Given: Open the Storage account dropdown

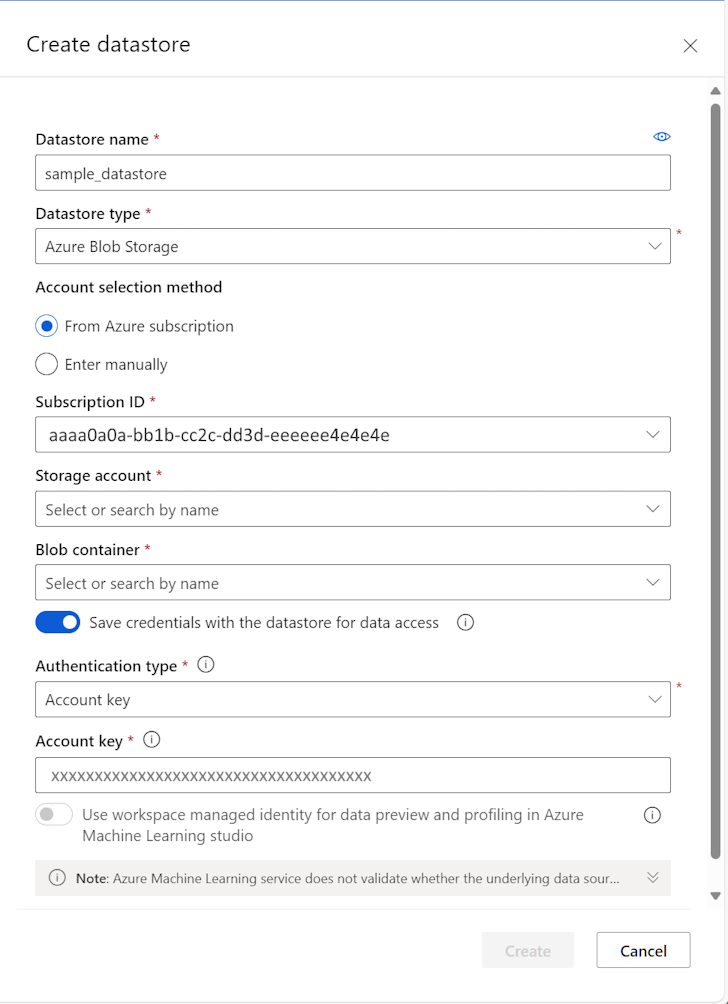Looking at the screenshot, I should pos(352,509).
